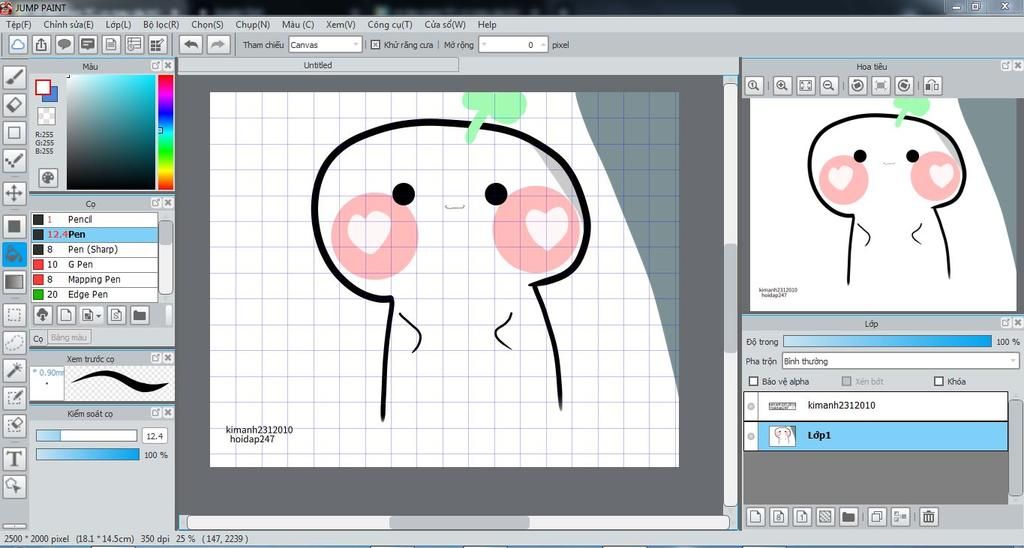
Task: Select the Pencil brush
Action: pyautogui.click(x=95, y=219)
